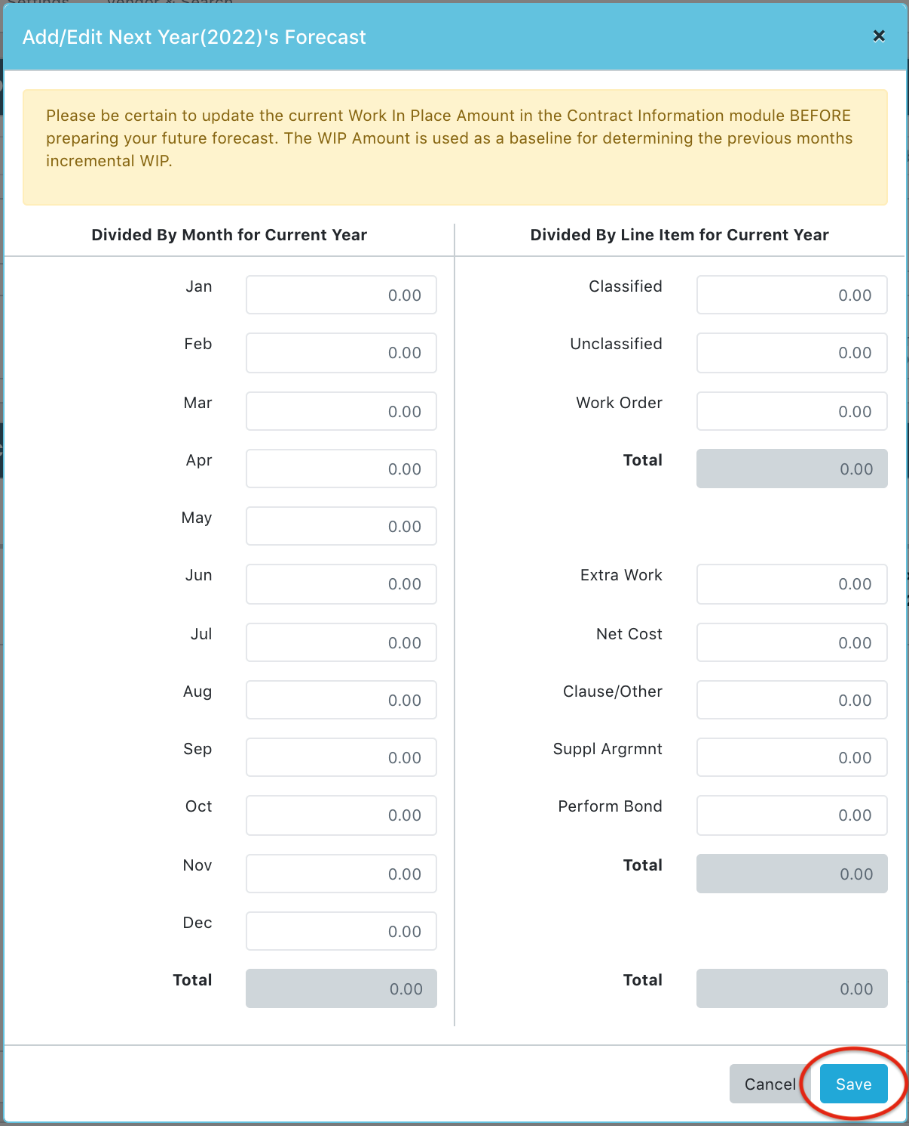909x1126 pixels.
Task: Select the Suppl Argrmnt field
Action: click(792, 757)
